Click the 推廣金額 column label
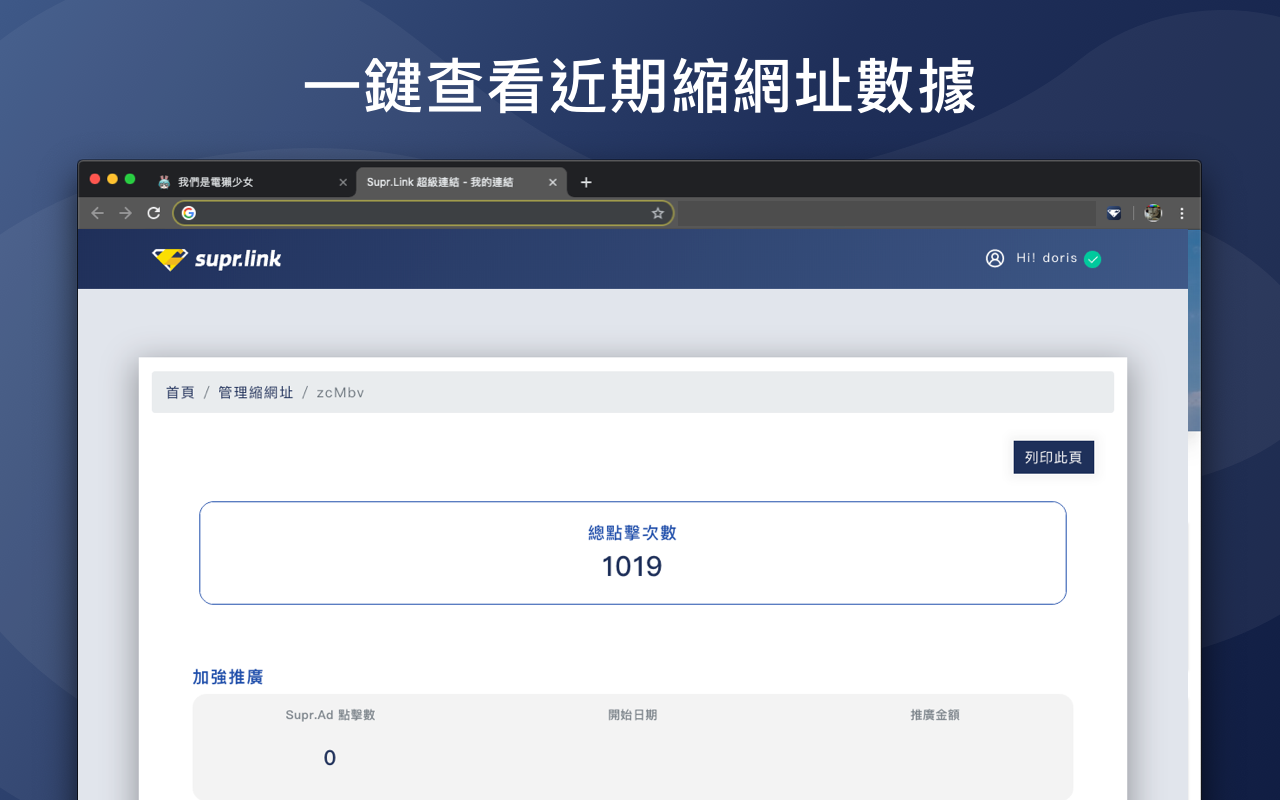 [935, 715]
